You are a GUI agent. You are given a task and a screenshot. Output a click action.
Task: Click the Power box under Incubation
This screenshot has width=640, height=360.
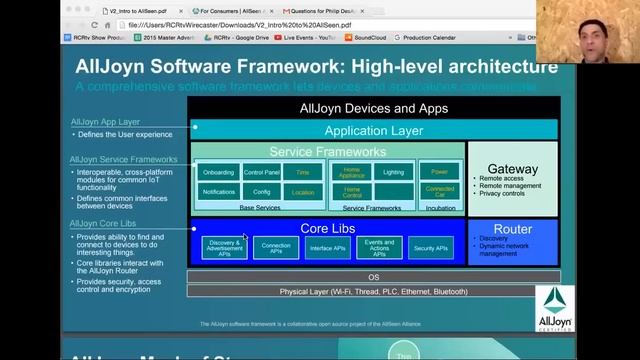[x=440, y=172]
